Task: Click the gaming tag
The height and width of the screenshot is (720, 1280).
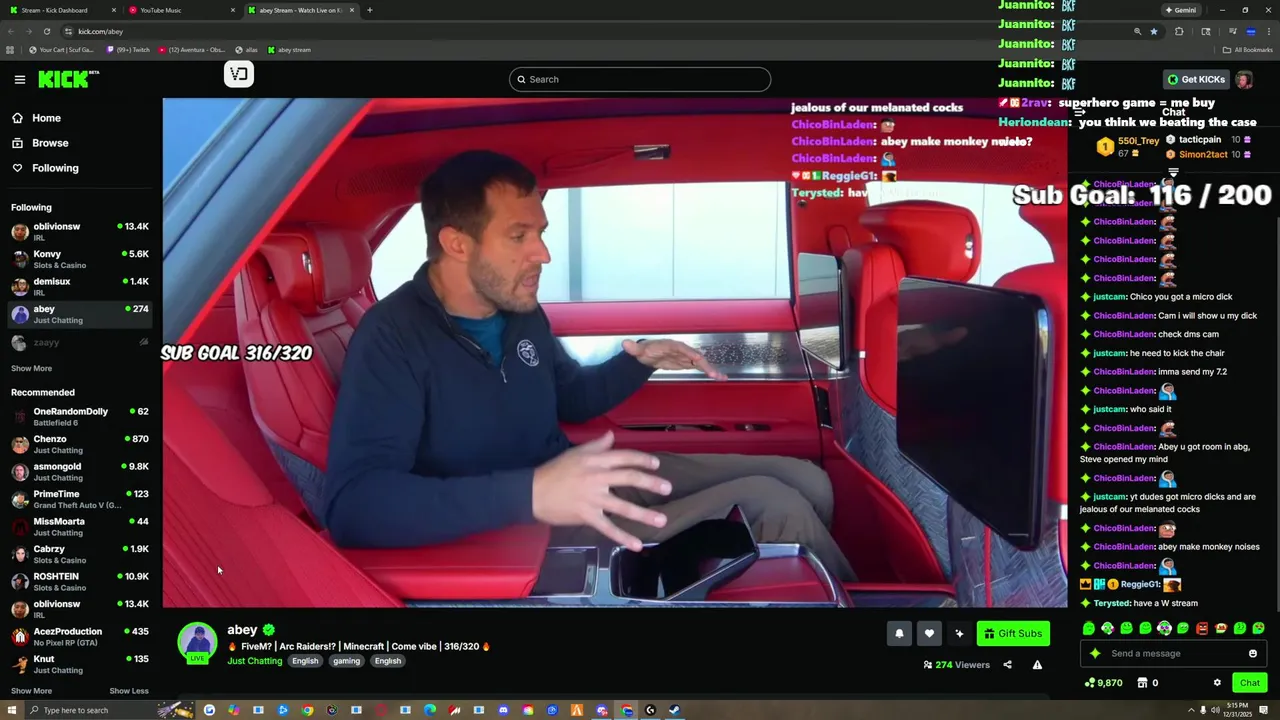Action: click(x=346, y=661)
